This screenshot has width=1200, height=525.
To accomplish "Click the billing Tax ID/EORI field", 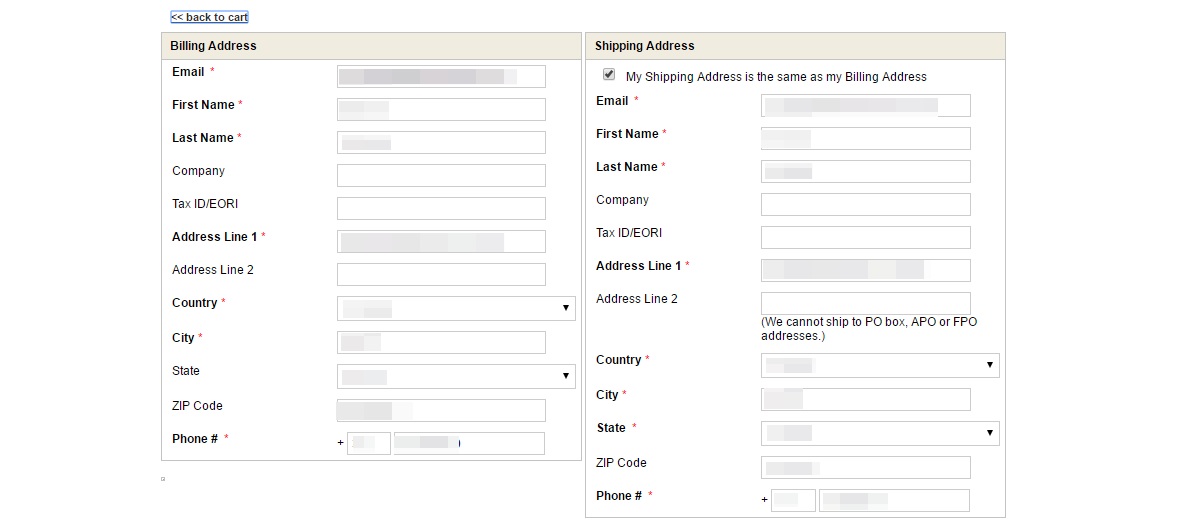I will pyautogui.click(x=441, y=208).
